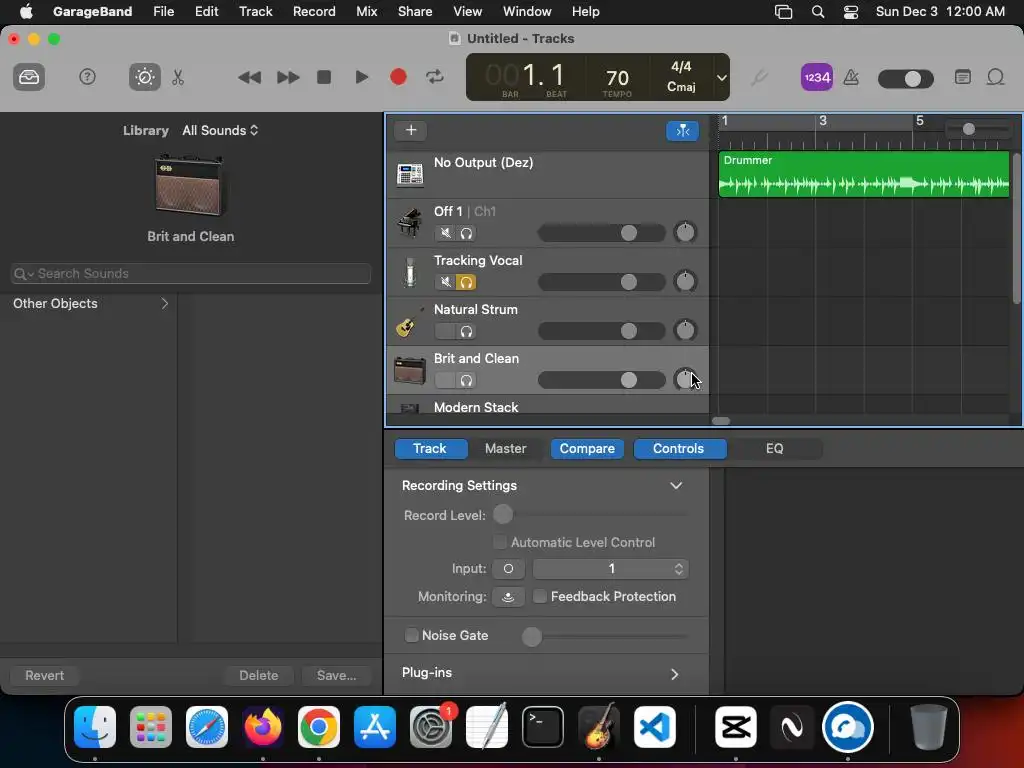The width and height of the screenshot is (1024, 768).
Task: Toggle the Catch playhead button
Action: coord(682,131)
